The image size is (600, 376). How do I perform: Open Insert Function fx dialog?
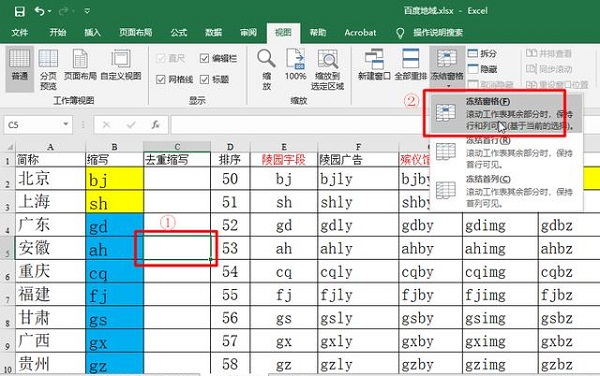(x=155, y=125)
